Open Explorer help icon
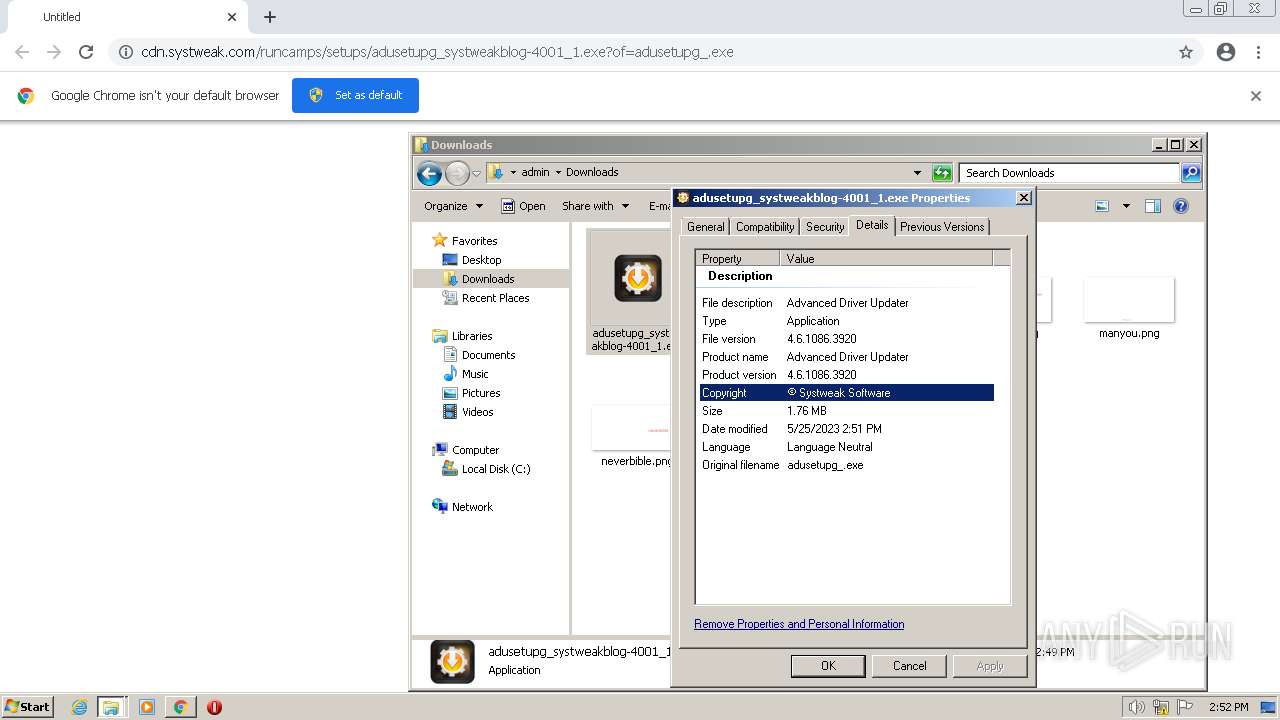The width and height of the screenshot is (1280, 720). tap(1181, 206)
